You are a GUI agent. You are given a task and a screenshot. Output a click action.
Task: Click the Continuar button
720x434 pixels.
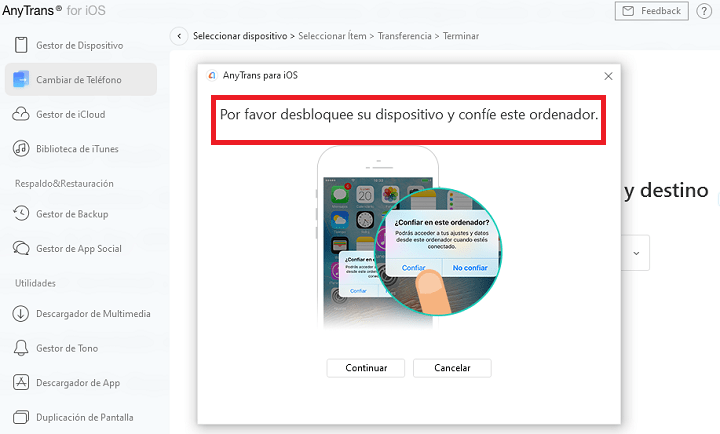point(366,368)
